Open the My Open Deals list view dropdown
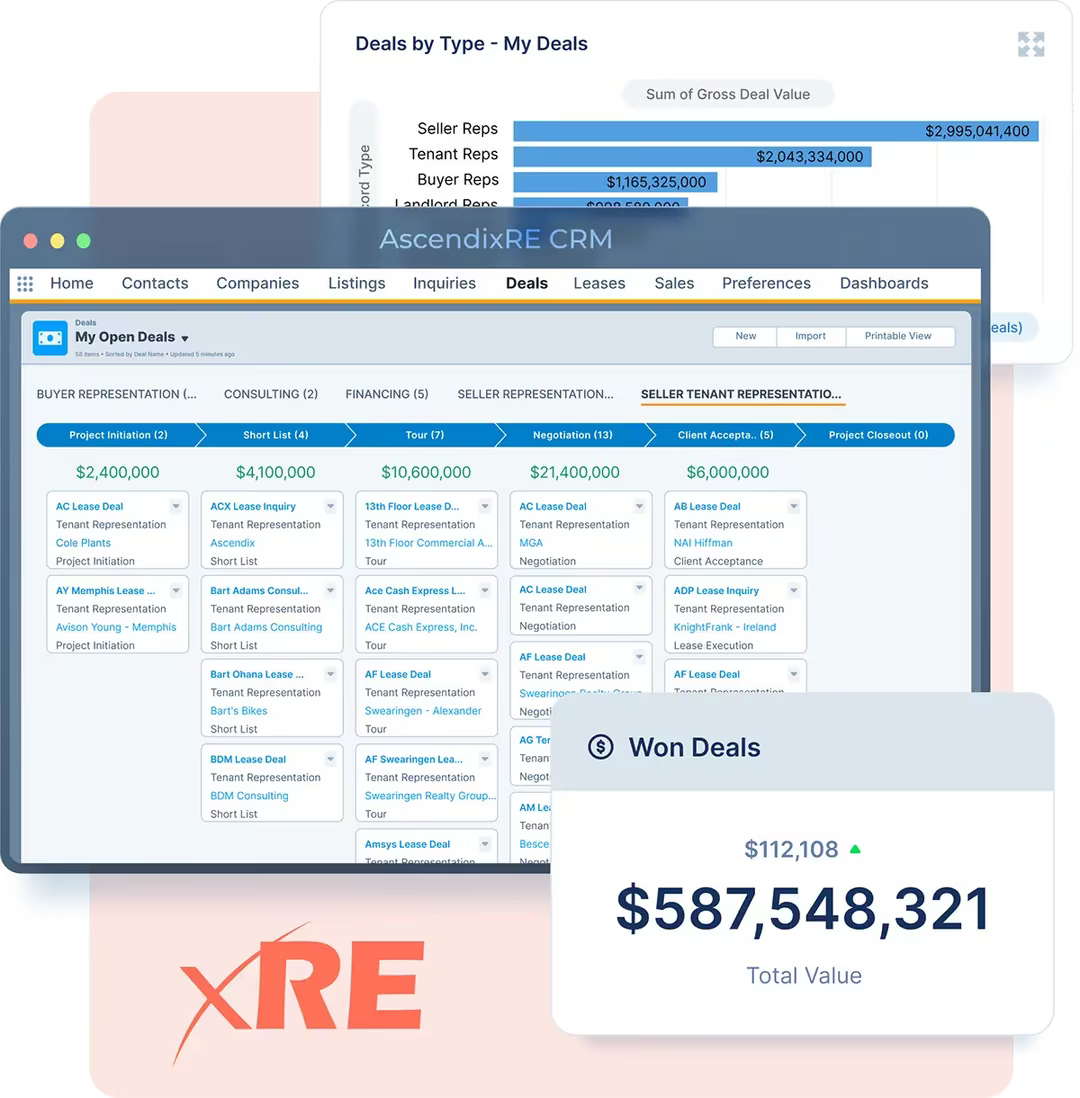 [185, 339]
